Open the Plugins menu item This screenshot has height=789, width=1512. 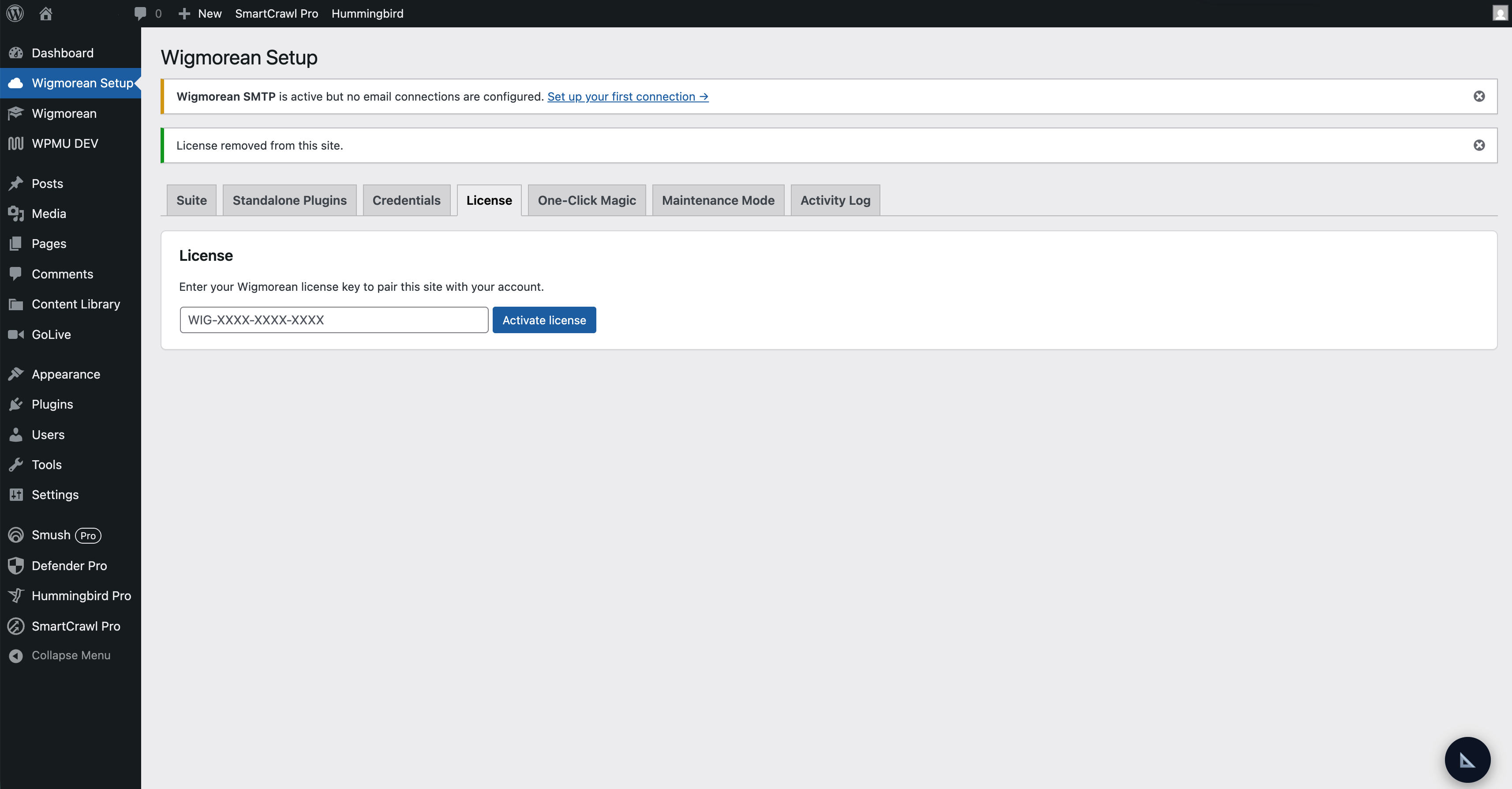coord(71,404)
